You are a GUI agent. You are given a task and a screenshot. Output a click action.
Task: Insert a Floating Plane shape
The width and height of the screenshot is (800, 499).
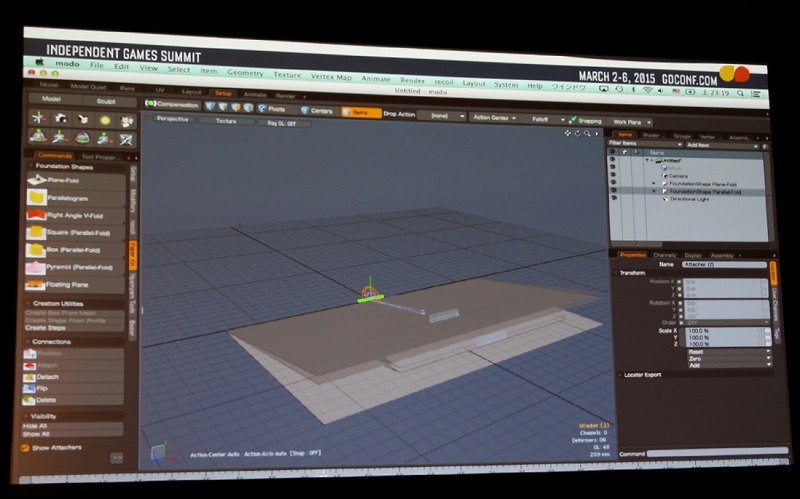(x=76, y=285)
